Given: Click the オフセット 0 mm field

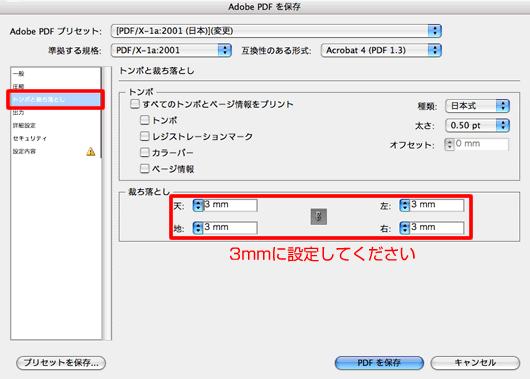Looking at the screenshot, I should [481, 144].
